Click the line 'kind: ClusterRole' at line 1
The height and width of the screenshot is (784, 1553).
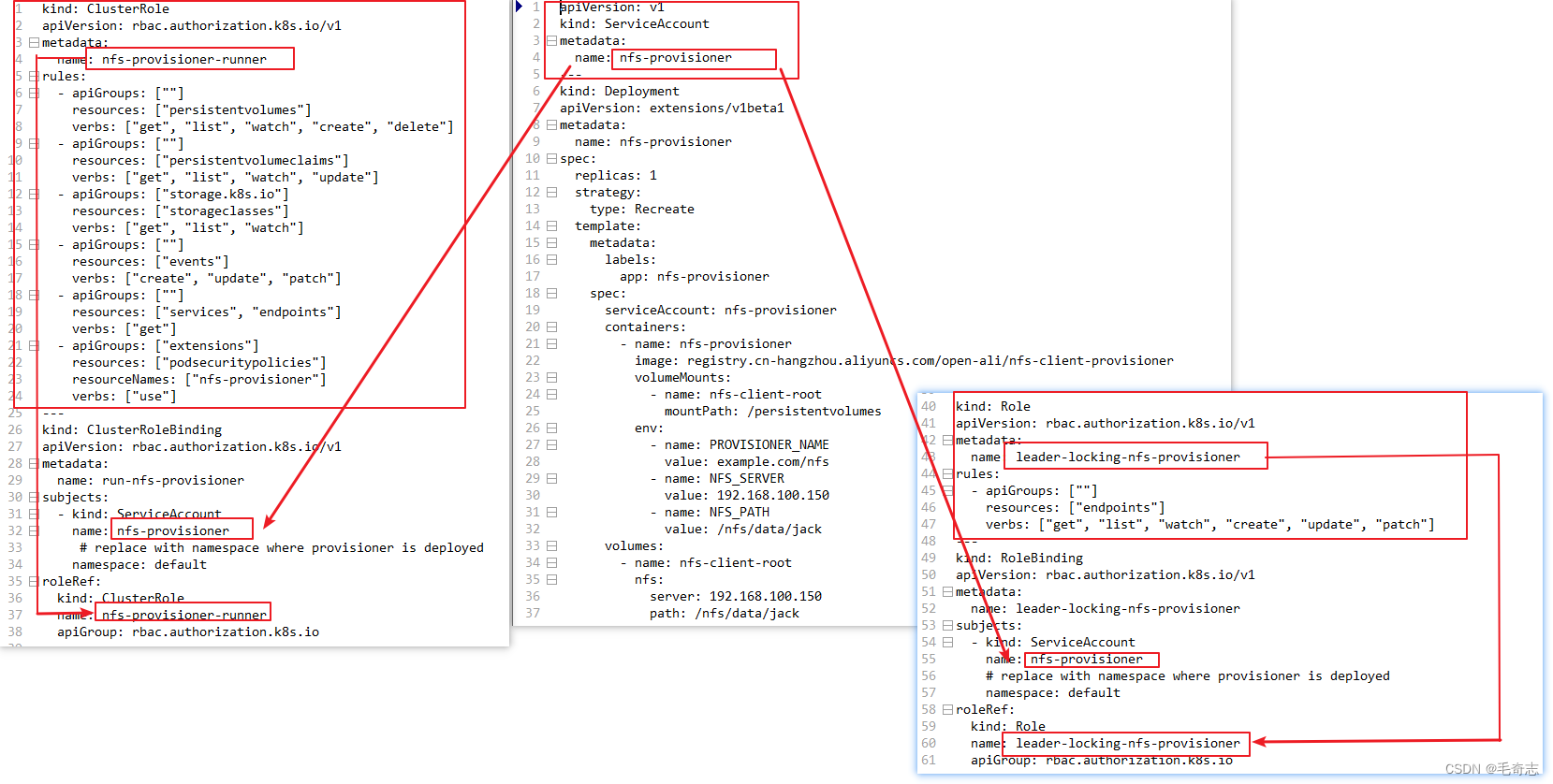point(106,8)
